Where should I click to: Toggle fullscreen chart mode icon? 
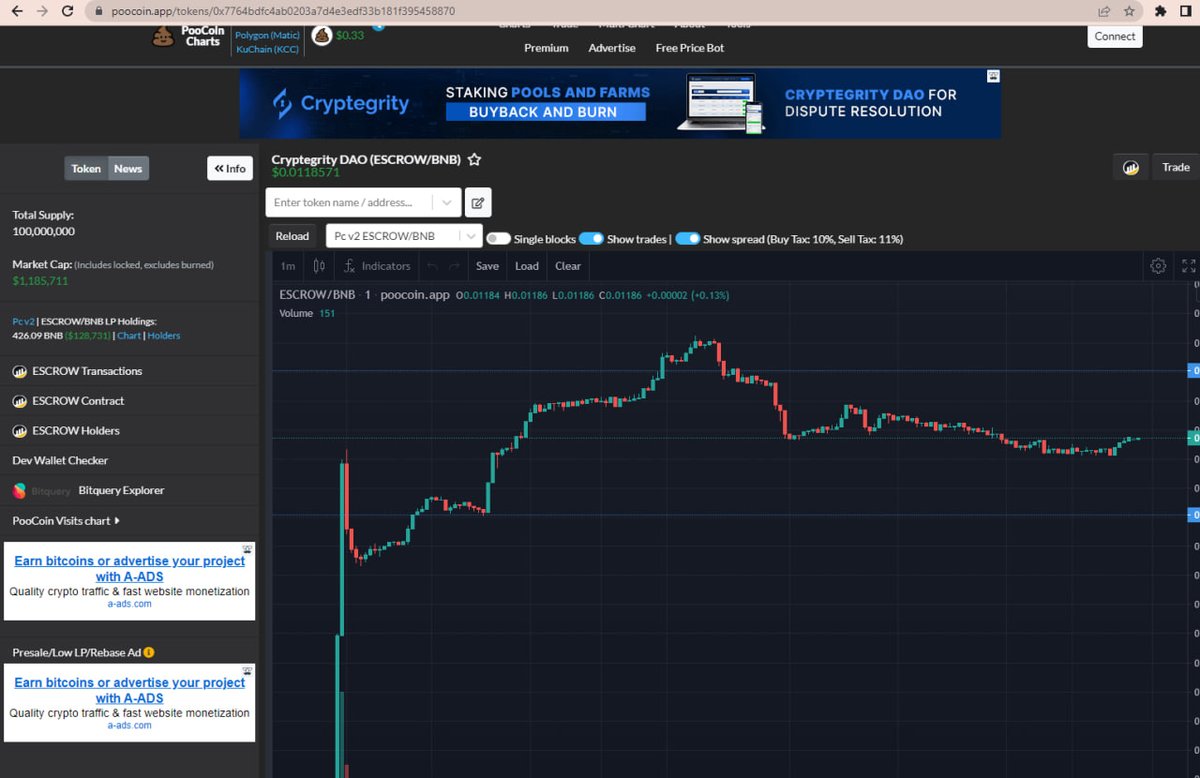pyautogui.click(x=1189, y=266)
